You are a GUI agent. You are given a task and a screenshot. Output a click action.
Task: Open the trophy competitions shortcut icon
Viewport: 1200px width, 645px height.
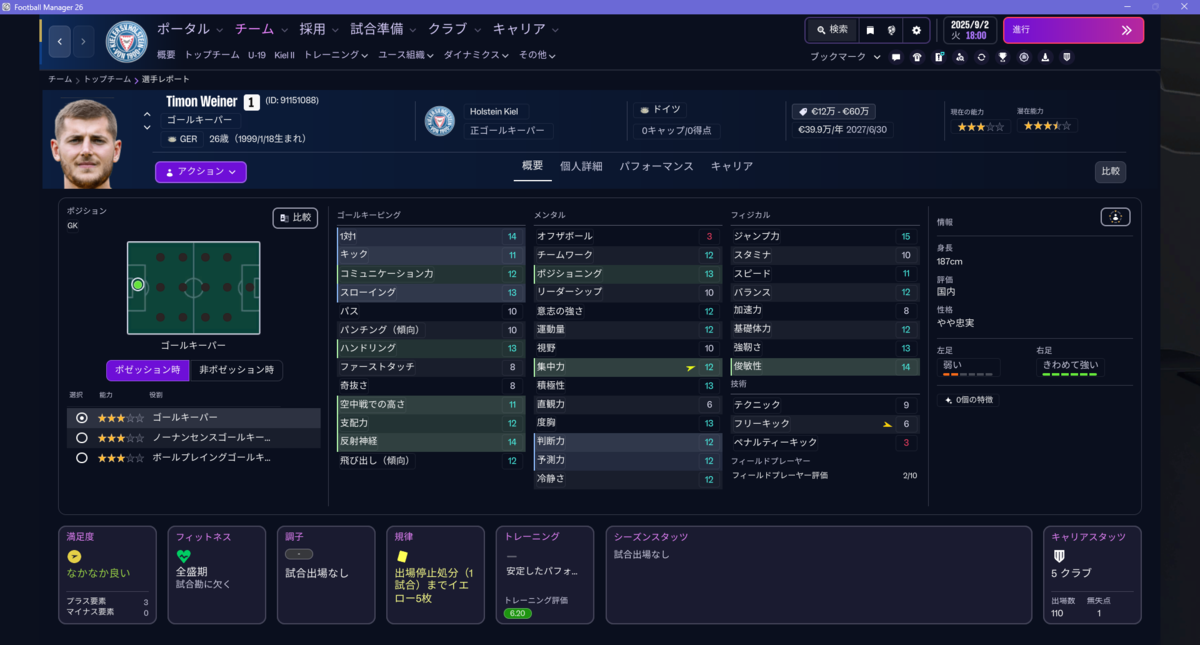tap(1002, 57)
